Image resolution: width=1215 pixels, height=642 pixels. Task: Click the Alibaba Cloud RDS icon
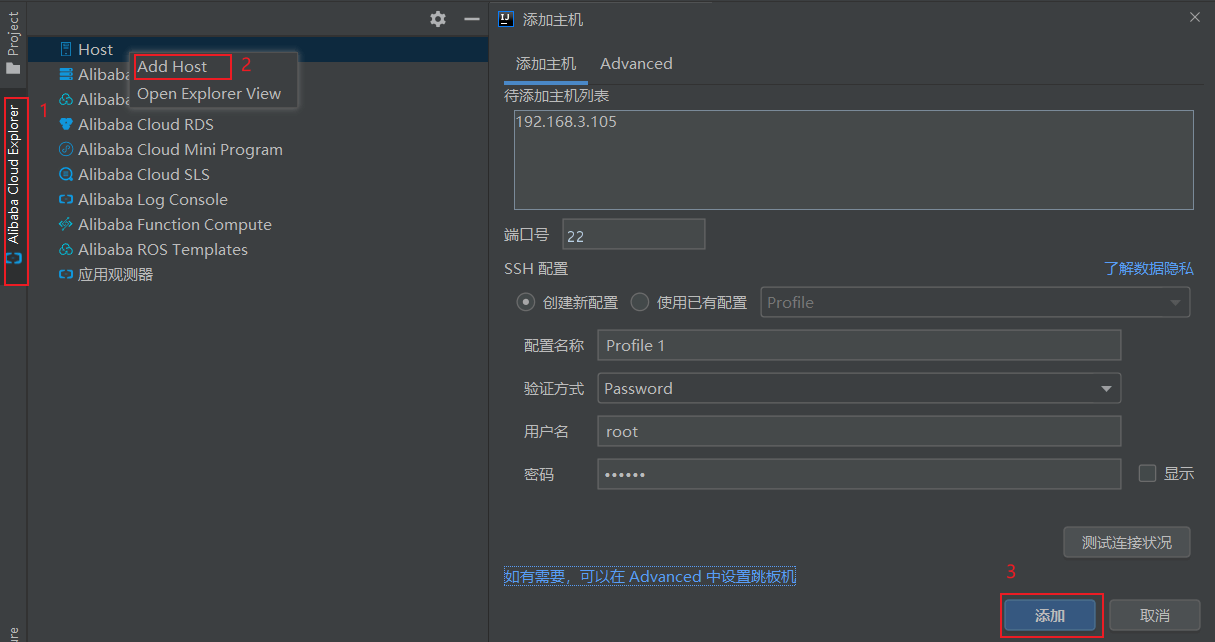pos(66,125)
